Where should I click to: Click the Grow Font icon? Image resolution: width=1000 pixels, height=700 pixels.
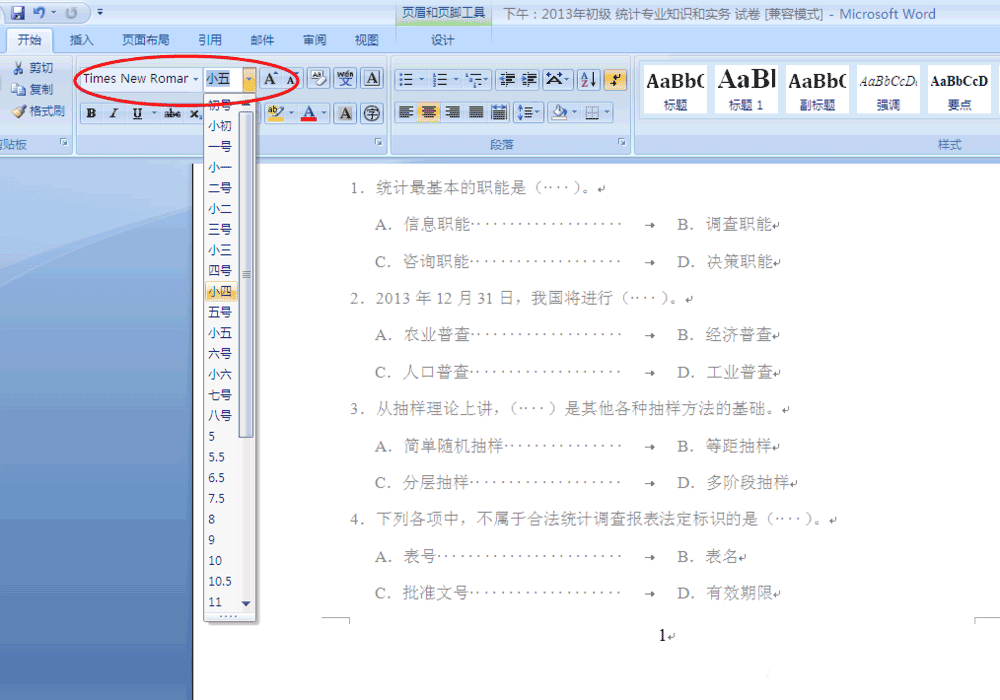(x=269, y=79)
